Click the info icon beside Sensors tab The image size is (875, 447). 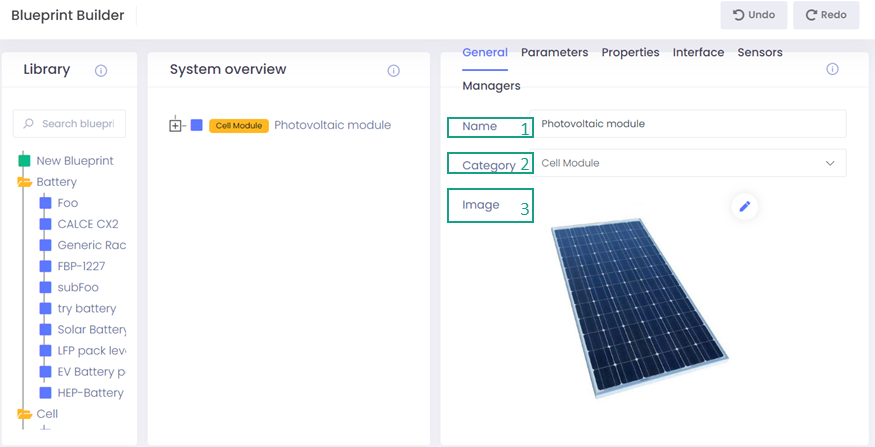[x=832, y=69]
